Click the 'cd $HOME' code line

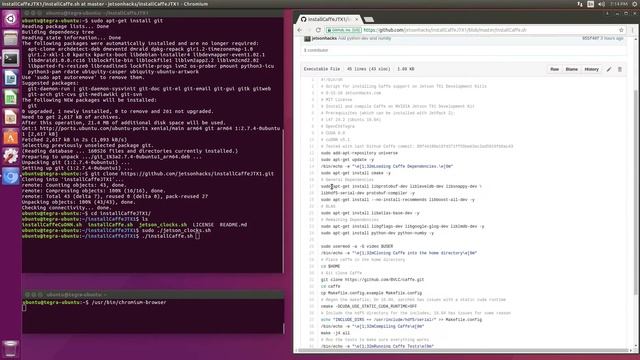pos(330,267)
